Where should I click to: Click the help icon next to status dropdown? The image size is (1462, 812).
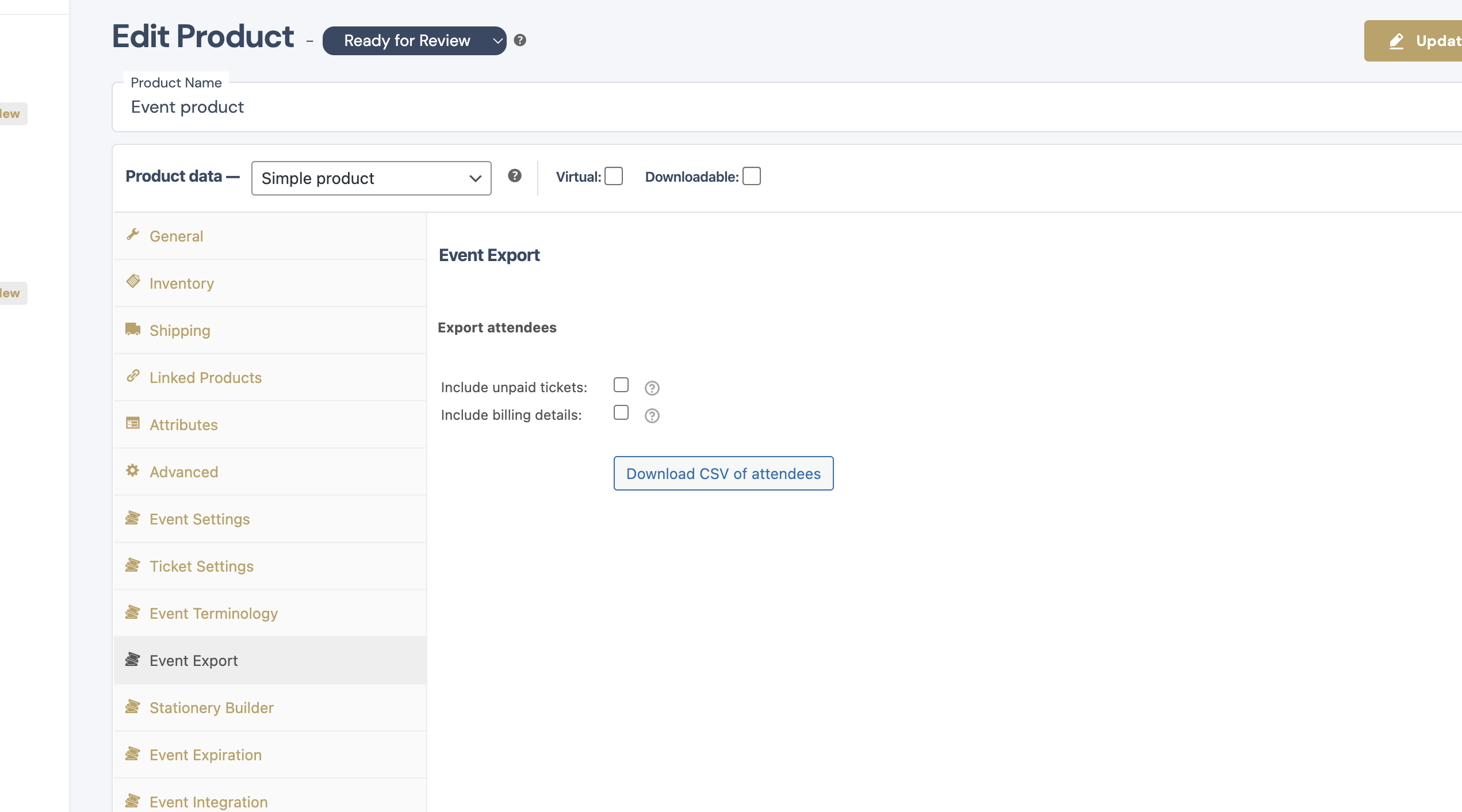pyautogui.click(x=520, y=40)
